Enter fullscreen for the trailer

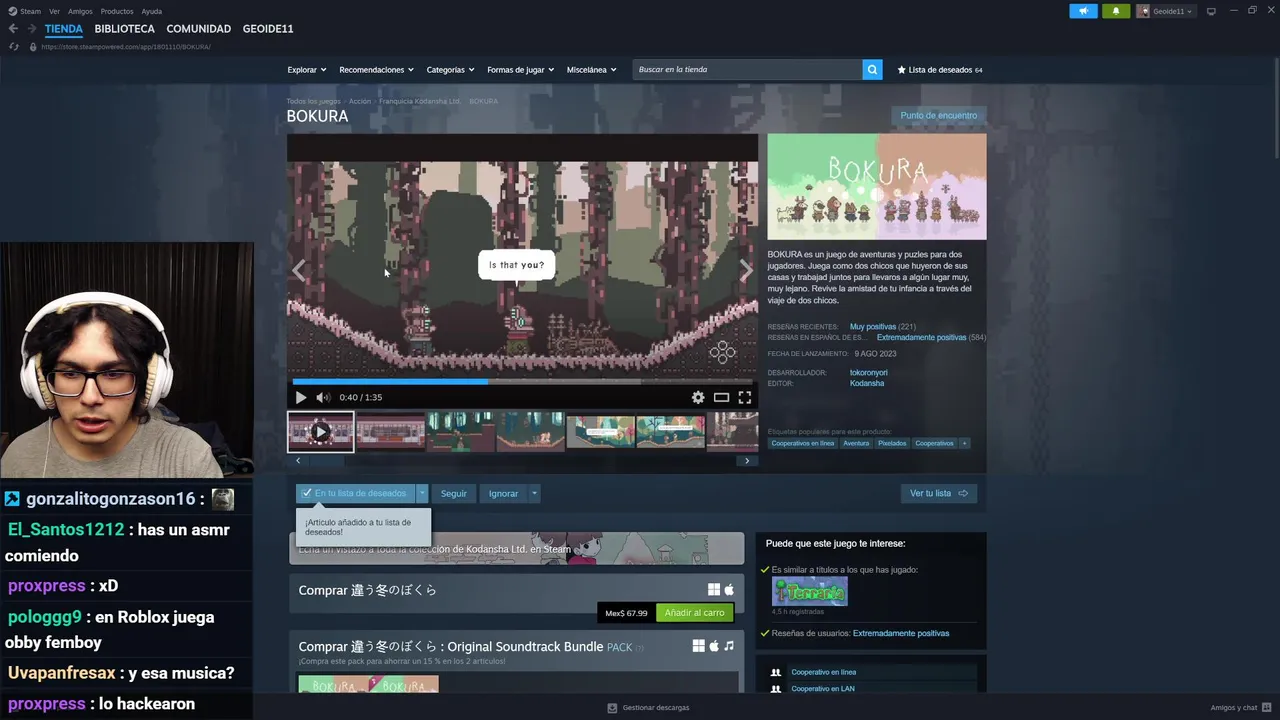coord(745,397)
